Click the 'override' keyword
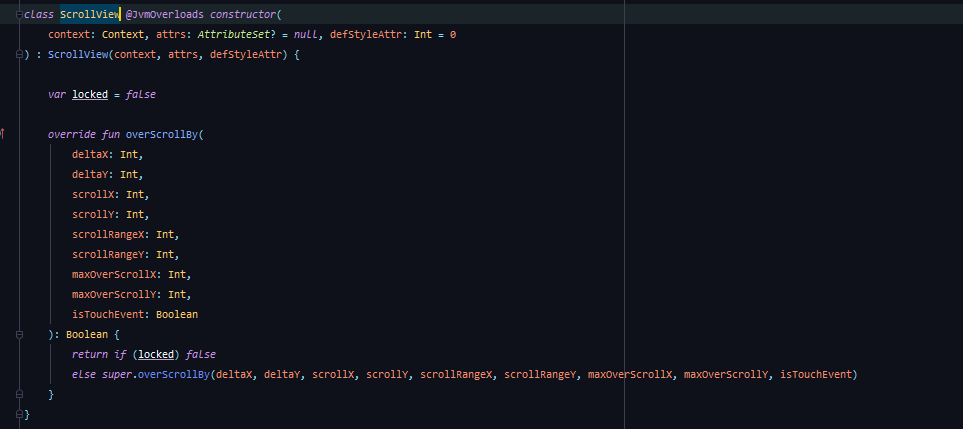 coord(72,134)
